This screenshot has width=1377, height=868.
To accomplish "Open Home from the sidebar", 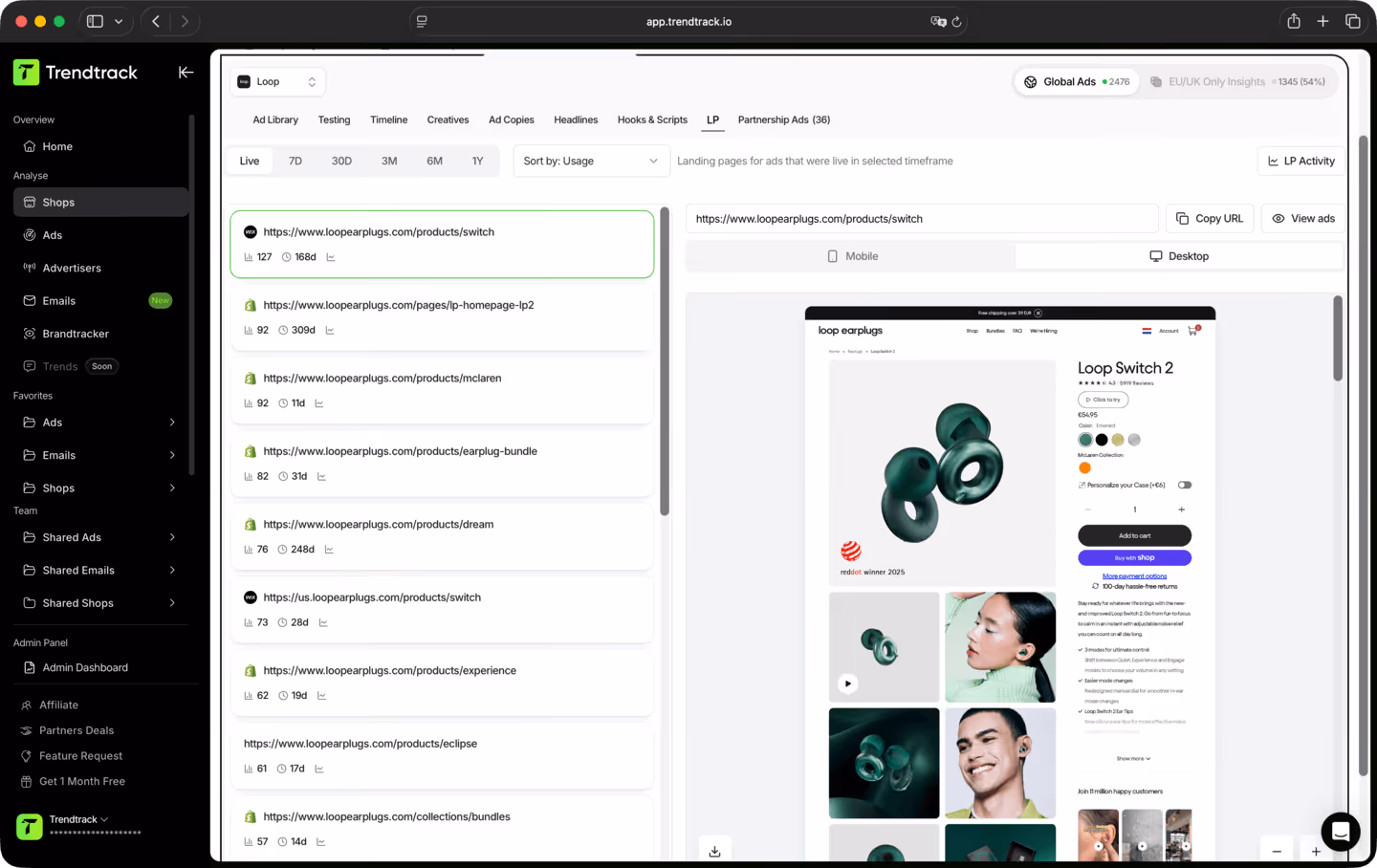I will pos(58,146).
